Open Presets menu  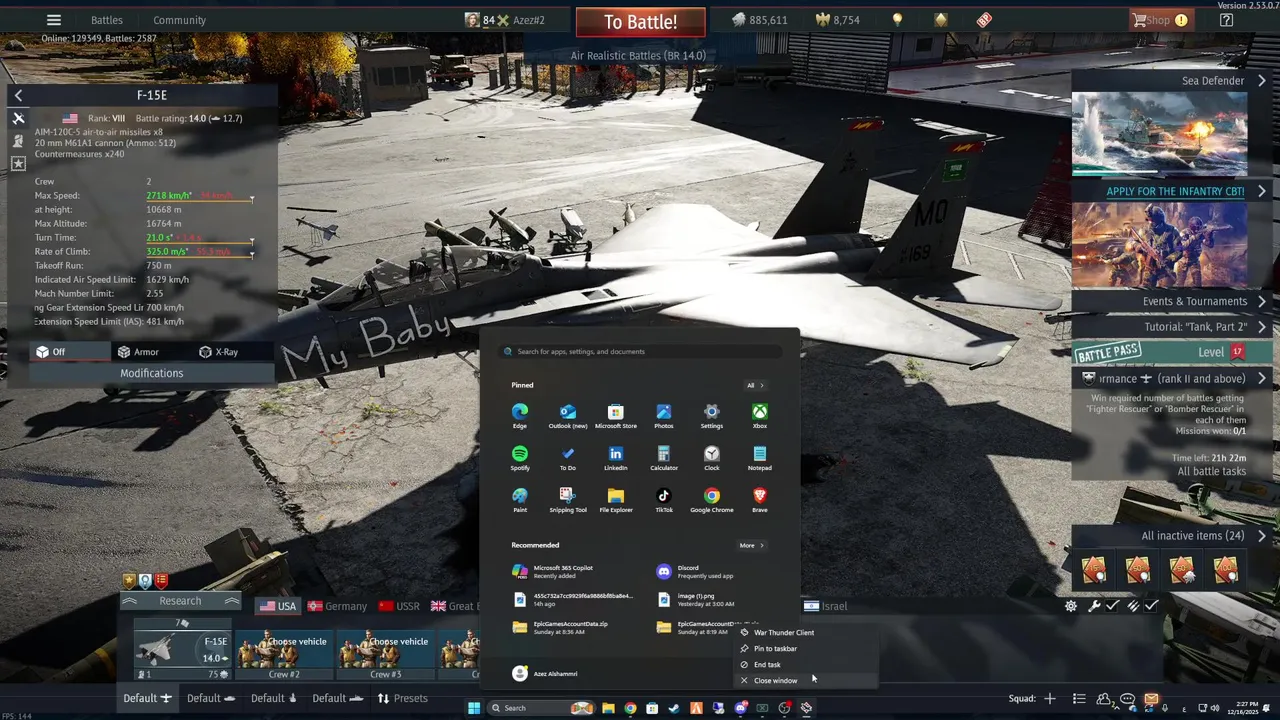[401, 698]
